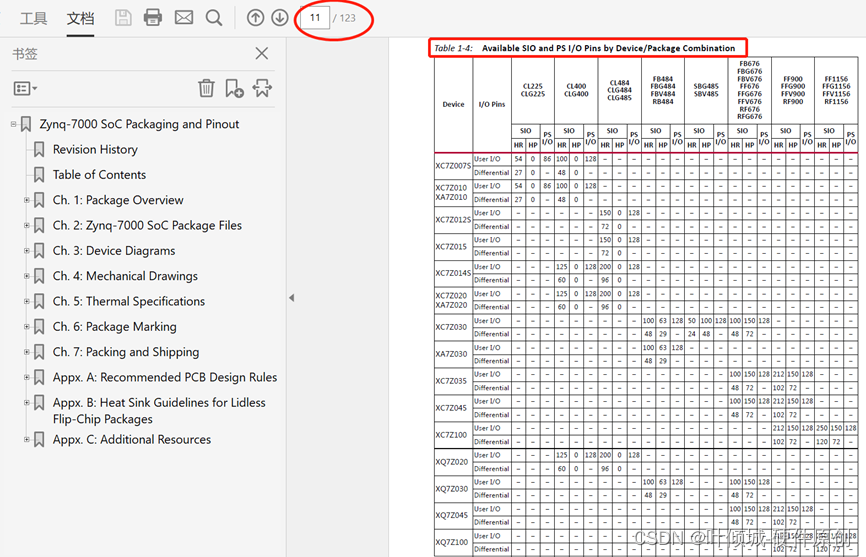Expand Ch. 4: Mechanical Drawings bookmark
Screen dimensions: 866x557
coord(27,276)
